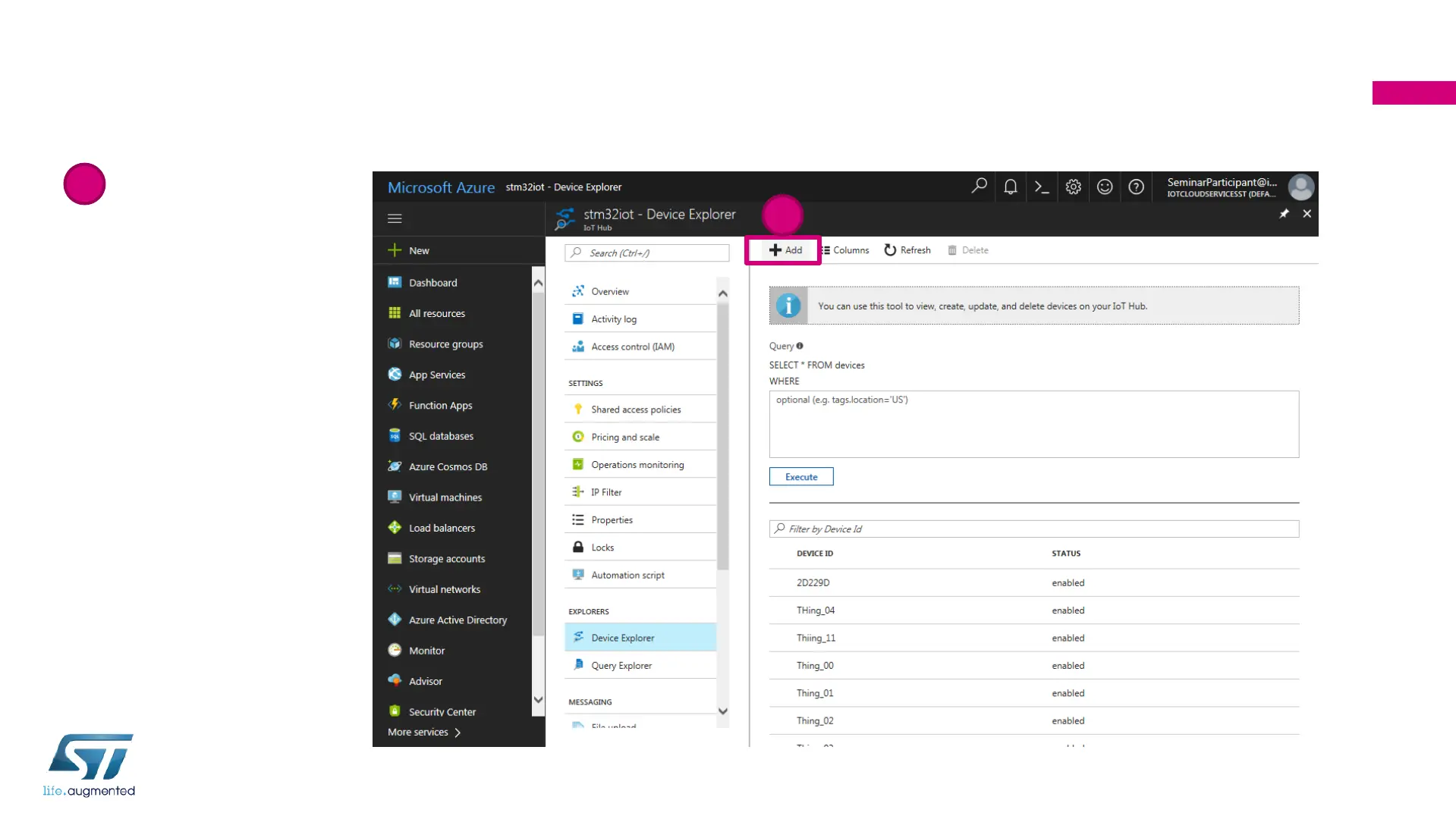Viewport: 1456px width, 819px height.
Task: Open Pricing and scale
Action: [x=640, y=437]
